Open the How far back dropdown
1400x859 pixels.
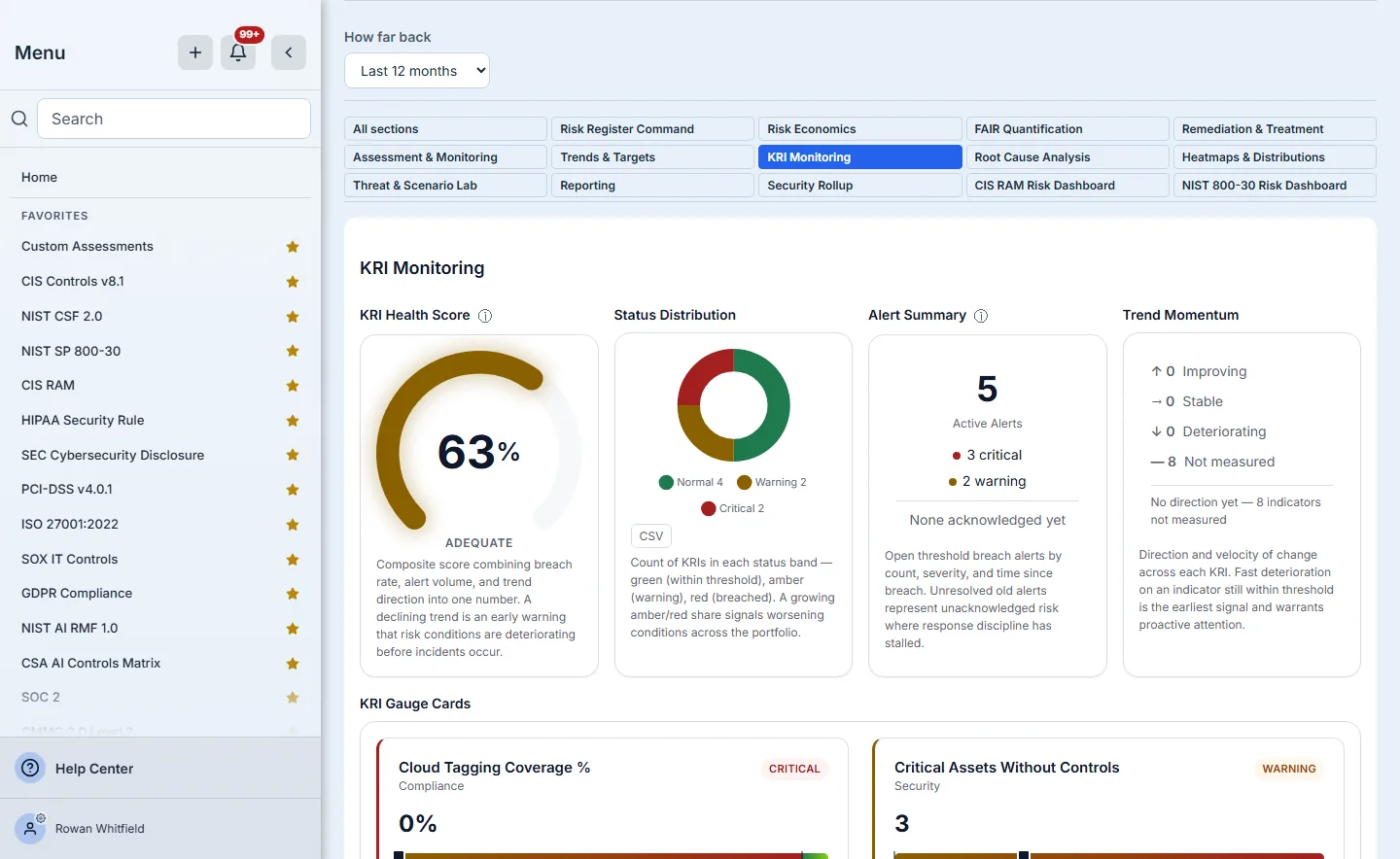point(417,71)
